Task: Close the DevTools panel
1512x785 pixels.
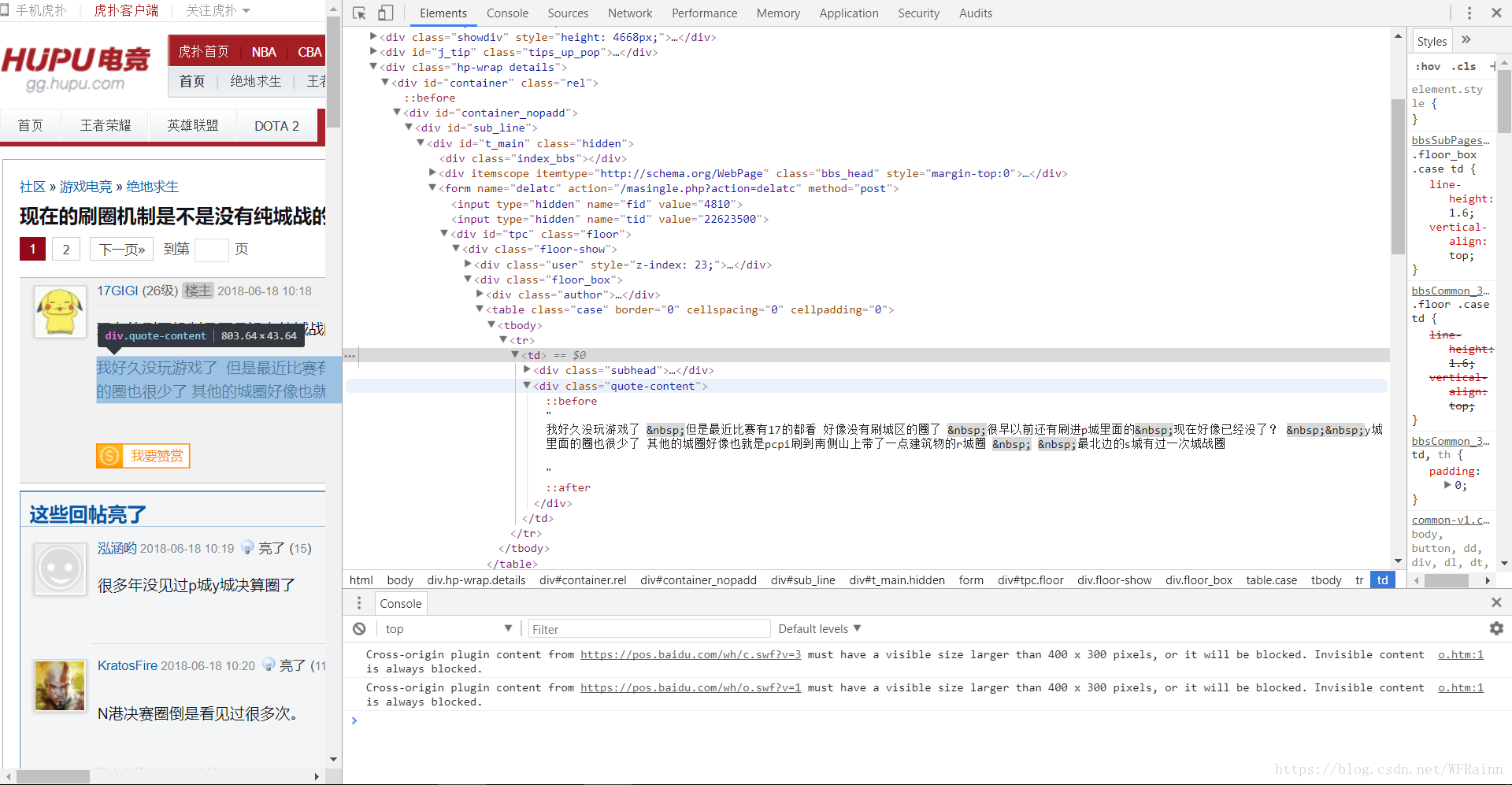Action: point(1496,13)
